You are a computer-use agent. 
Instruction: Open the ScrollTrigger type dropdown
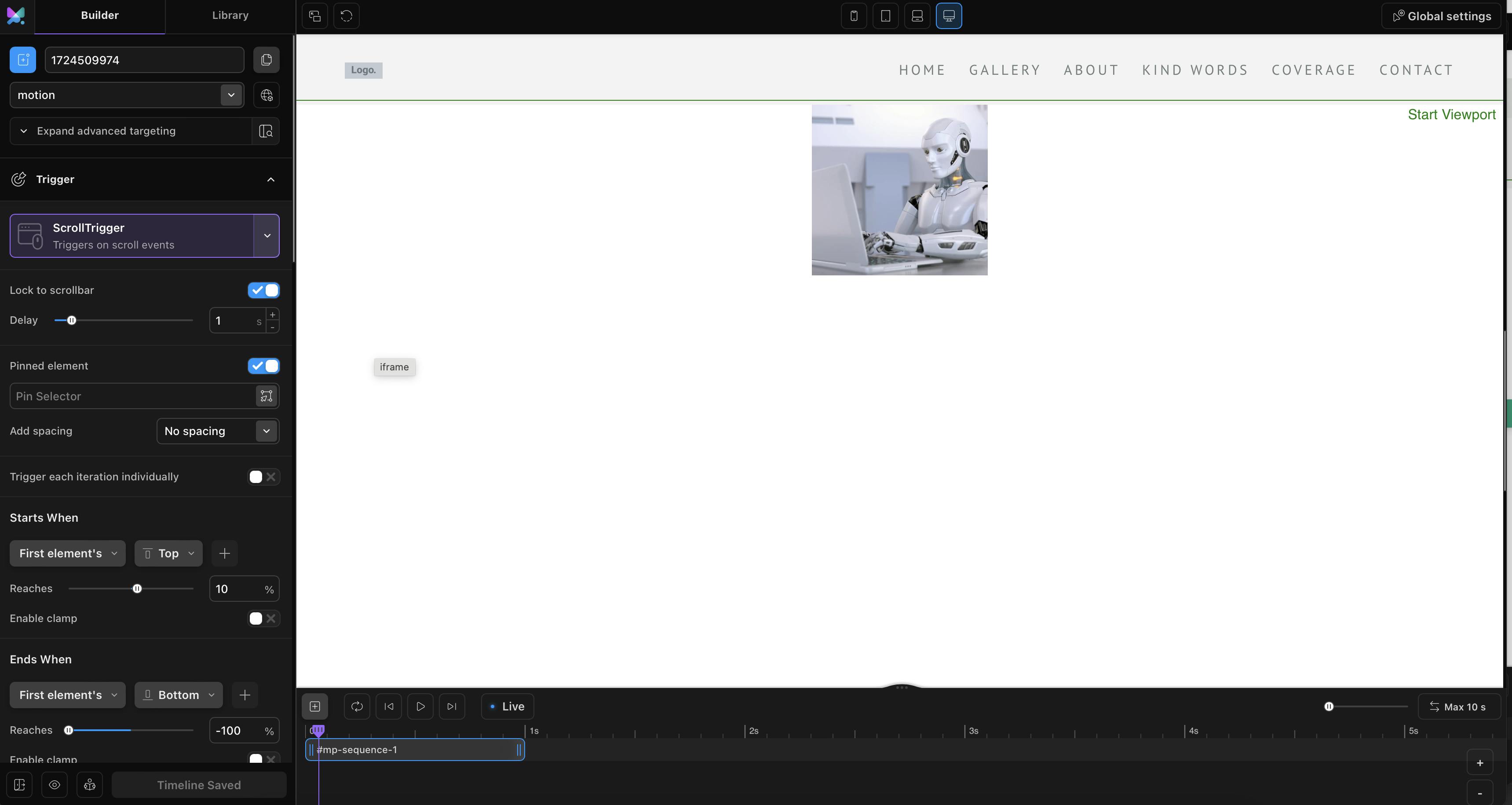click(x=267, y=236)
